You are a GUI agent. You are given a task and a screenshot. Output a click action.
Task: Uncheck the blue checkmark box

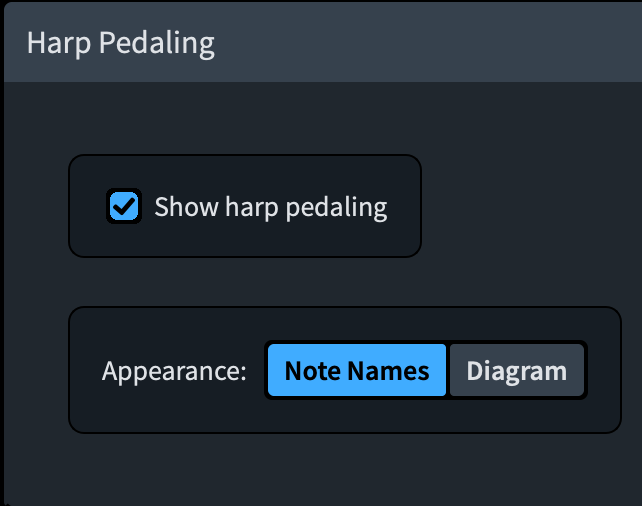pos(124,207)
